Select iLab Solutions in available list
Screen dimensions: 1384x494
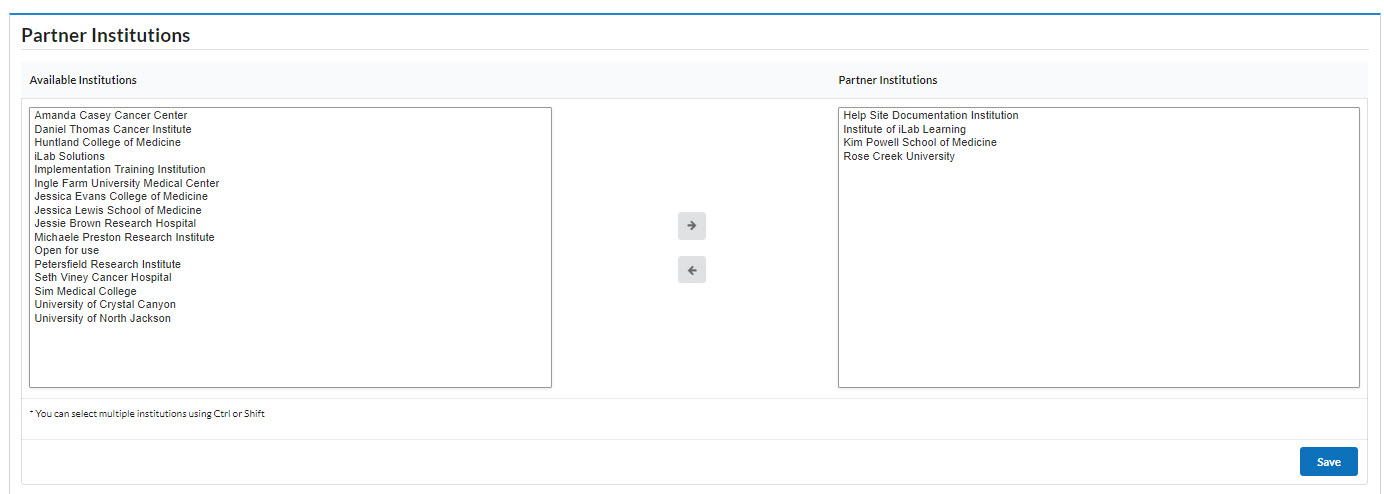click(70, 156)
